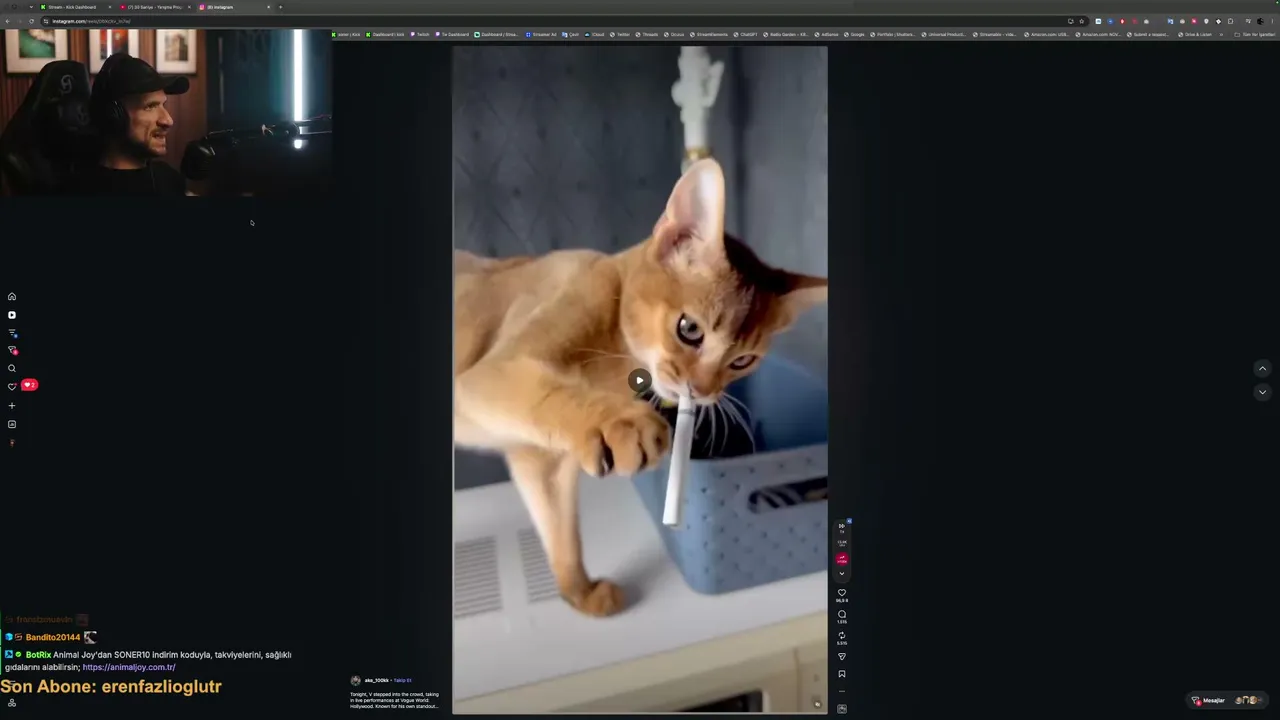Play the paused cat reel
This screenshot has height=720, width=1280.
point(640,380)
